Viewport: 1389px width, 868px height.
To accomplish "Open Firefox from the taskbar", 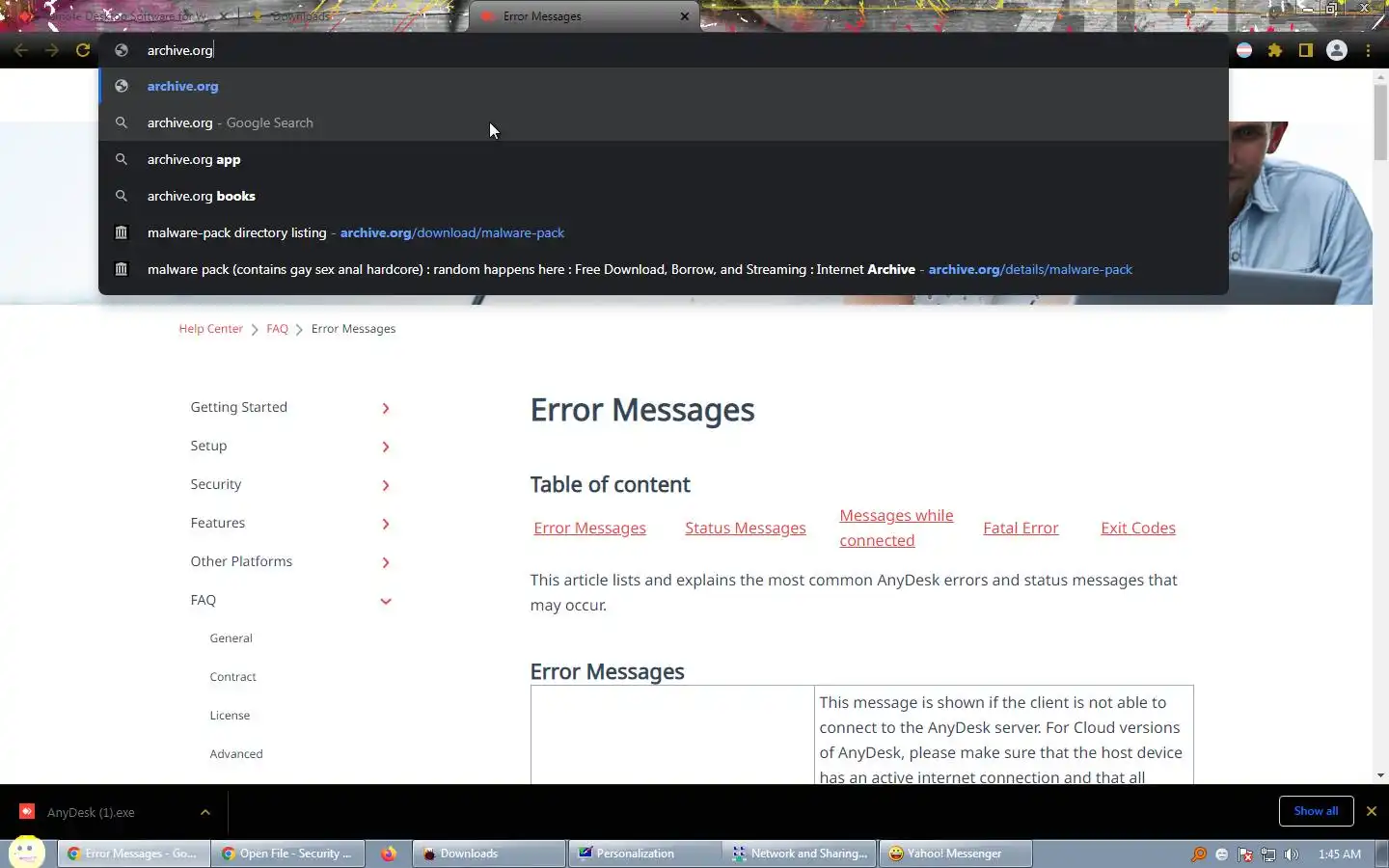I will [x=389, y=854].
